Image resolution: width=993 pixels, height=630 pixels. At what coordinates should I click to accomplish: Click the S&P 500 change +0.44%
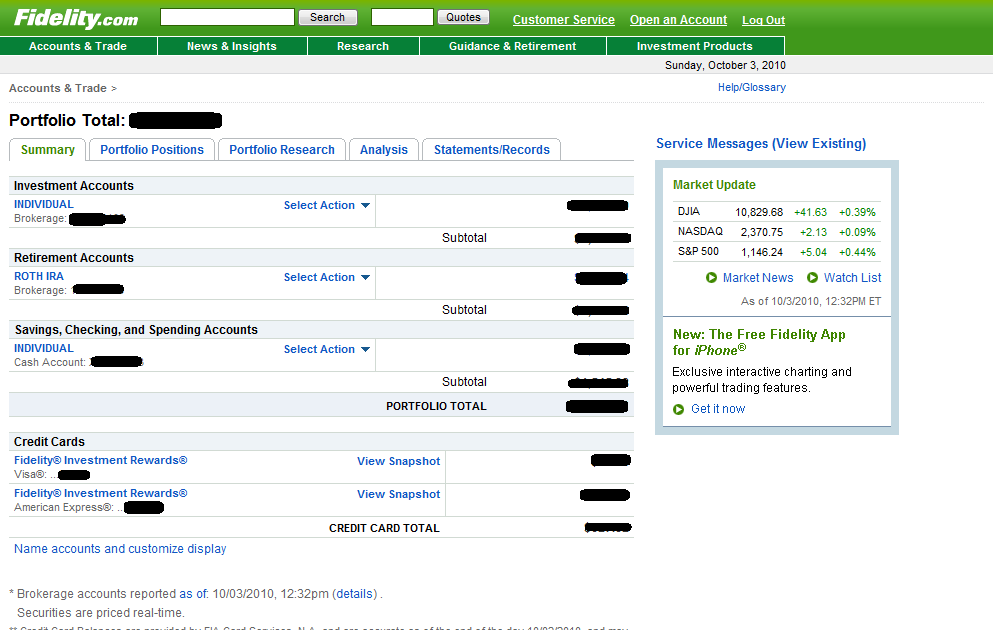[857, 252]
